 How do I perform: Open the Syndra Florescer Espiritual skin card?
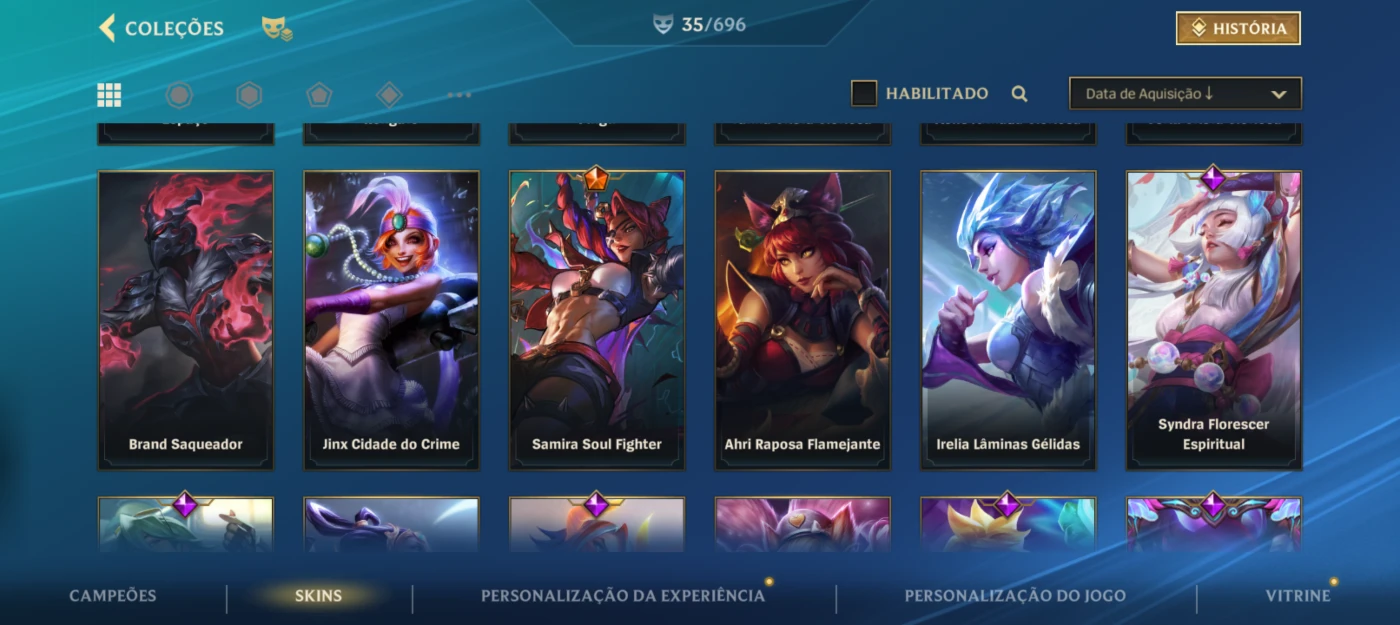[x=1214, y=320]
